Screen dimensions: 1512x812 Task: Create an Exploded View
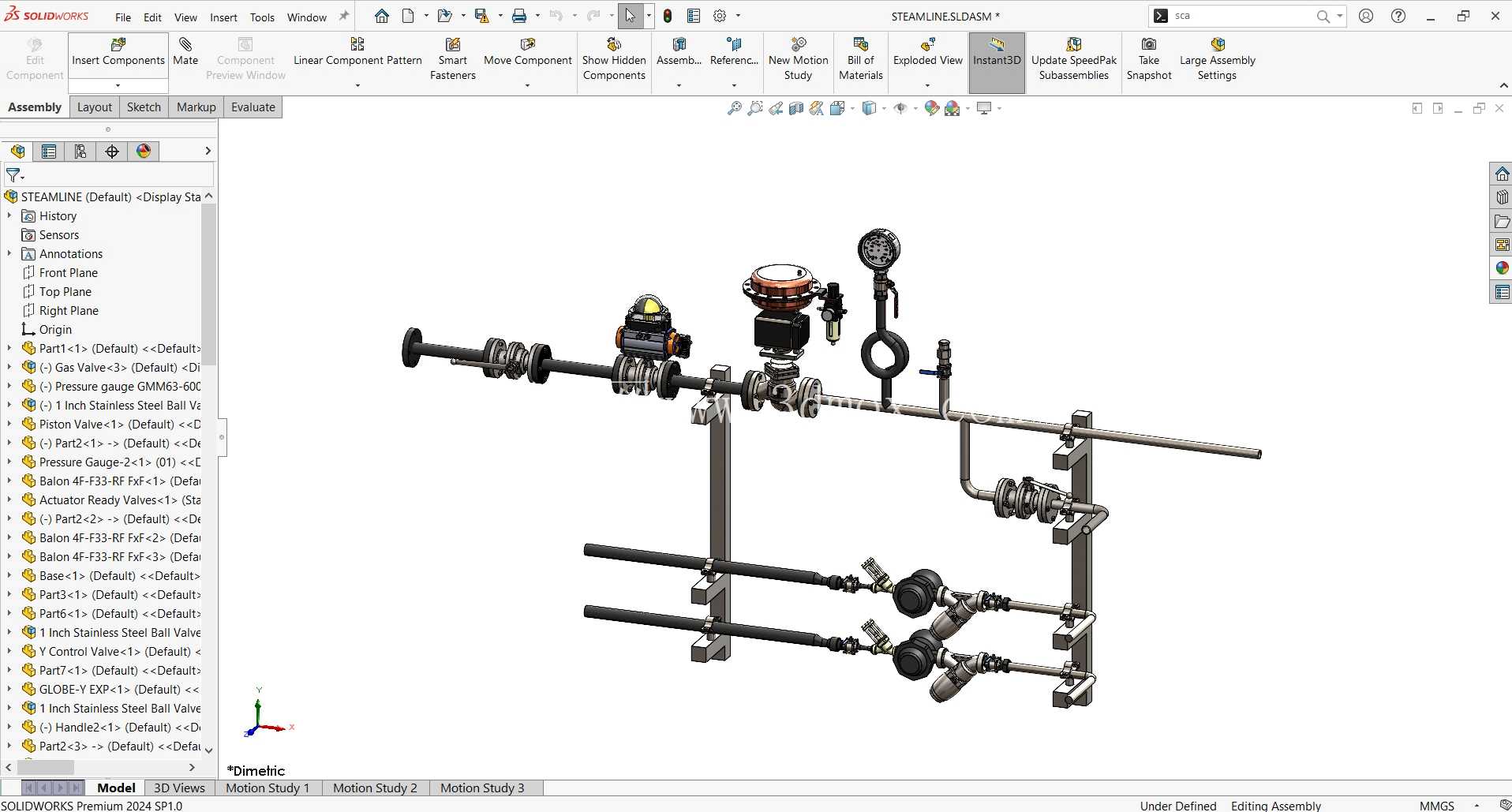click(927, 52)
